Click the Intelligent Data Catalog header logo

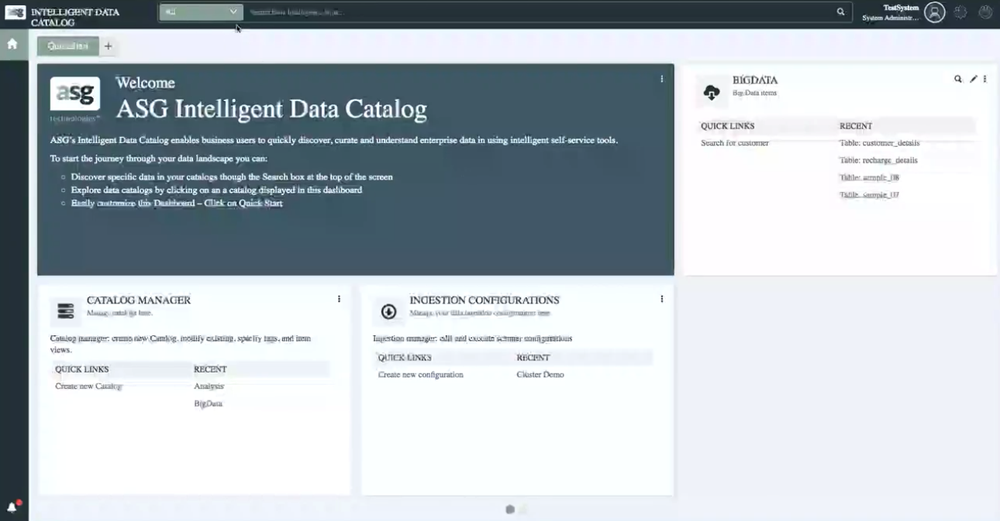point(15,12)
